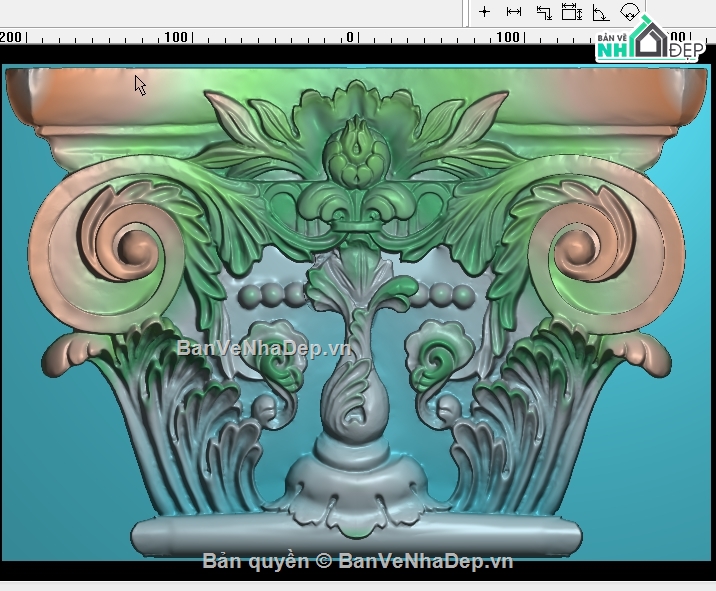Select the stepped offset dimension tool
The image size is (716, 591).
coord(543,12)
